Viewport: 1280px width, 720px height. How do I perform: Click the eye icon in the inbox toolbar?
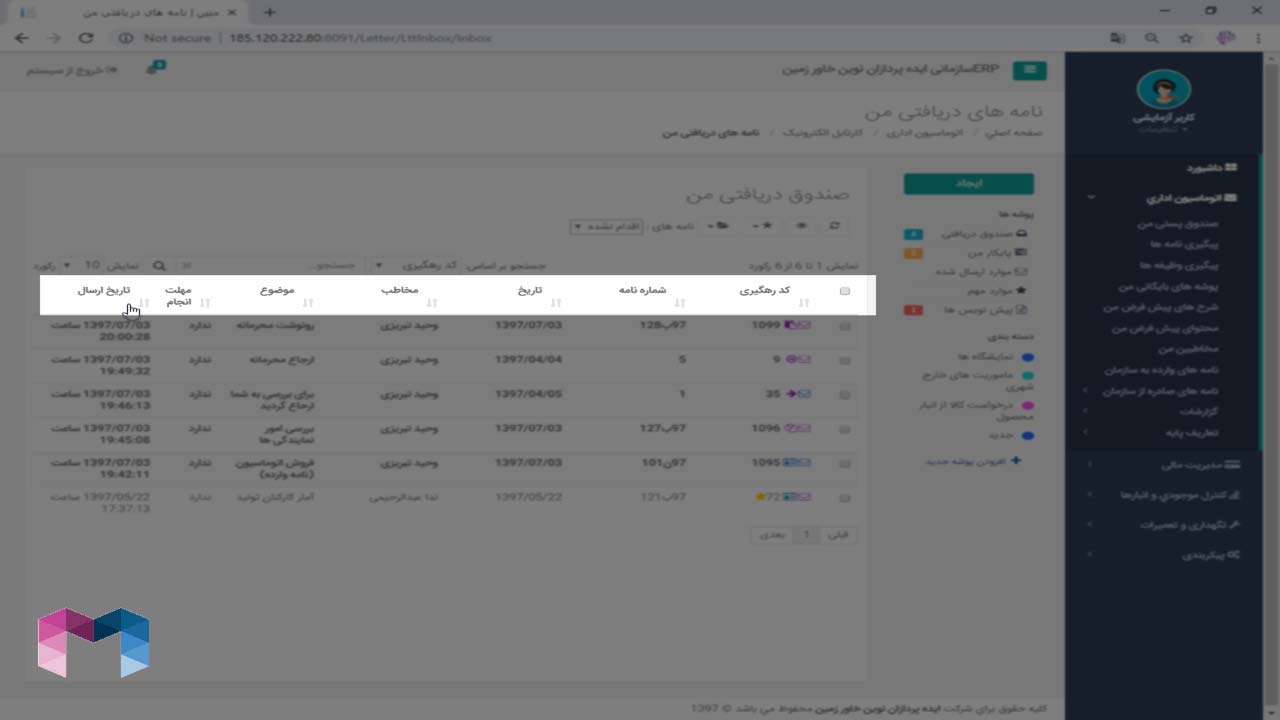tap(802, 227)
